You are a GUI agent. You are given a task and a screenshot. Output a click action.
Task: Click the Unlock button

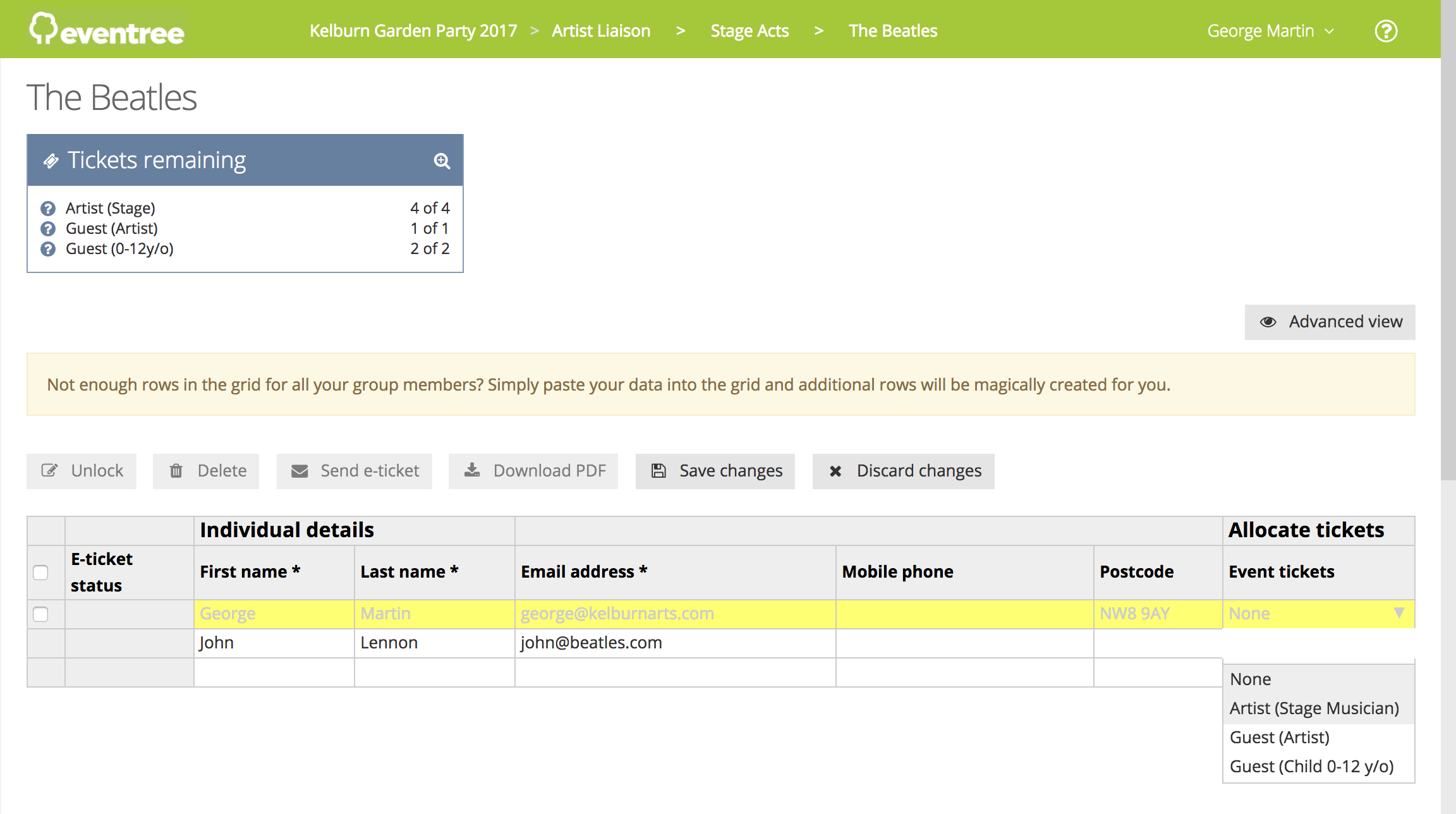pos(82,471)
